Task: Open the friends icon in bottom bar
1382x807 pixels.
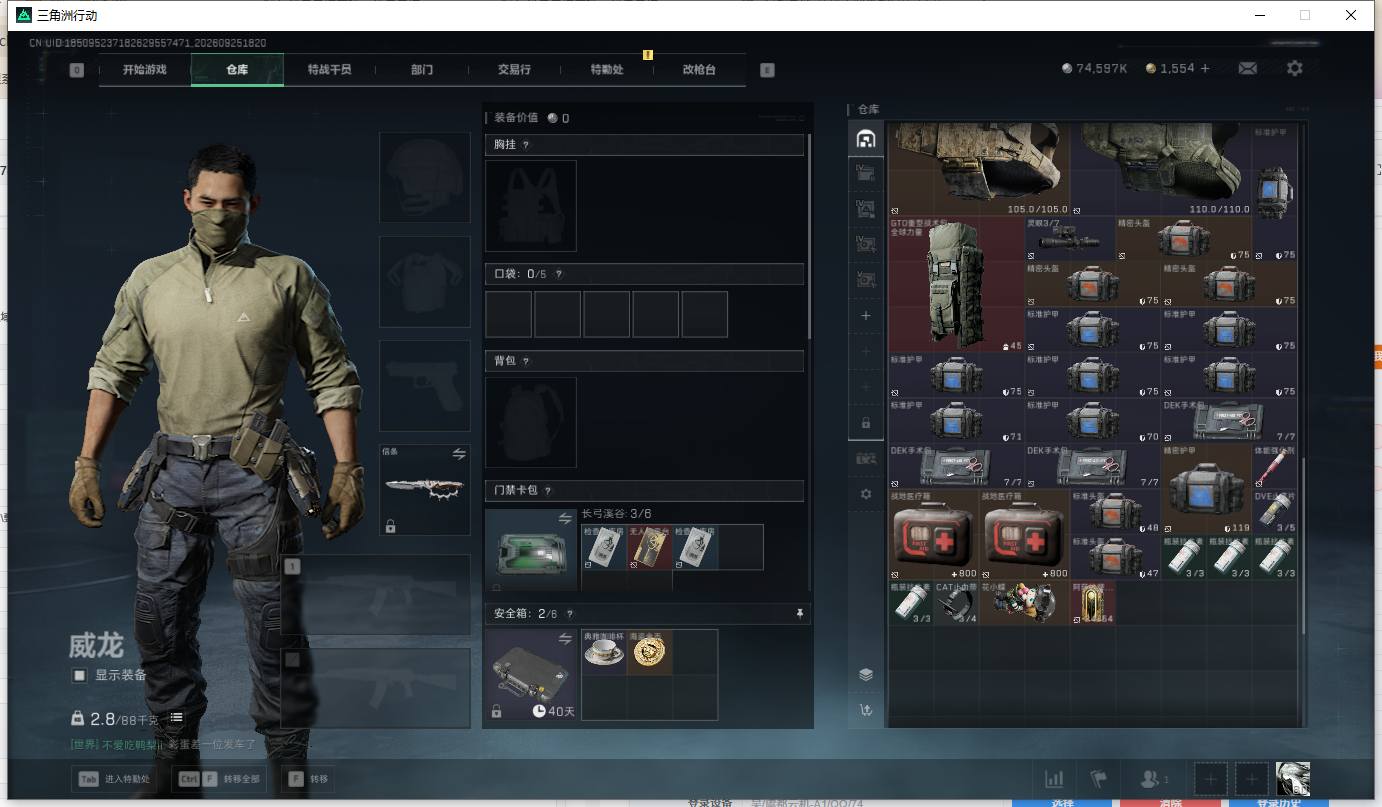Action: (x=1153, y=779)
